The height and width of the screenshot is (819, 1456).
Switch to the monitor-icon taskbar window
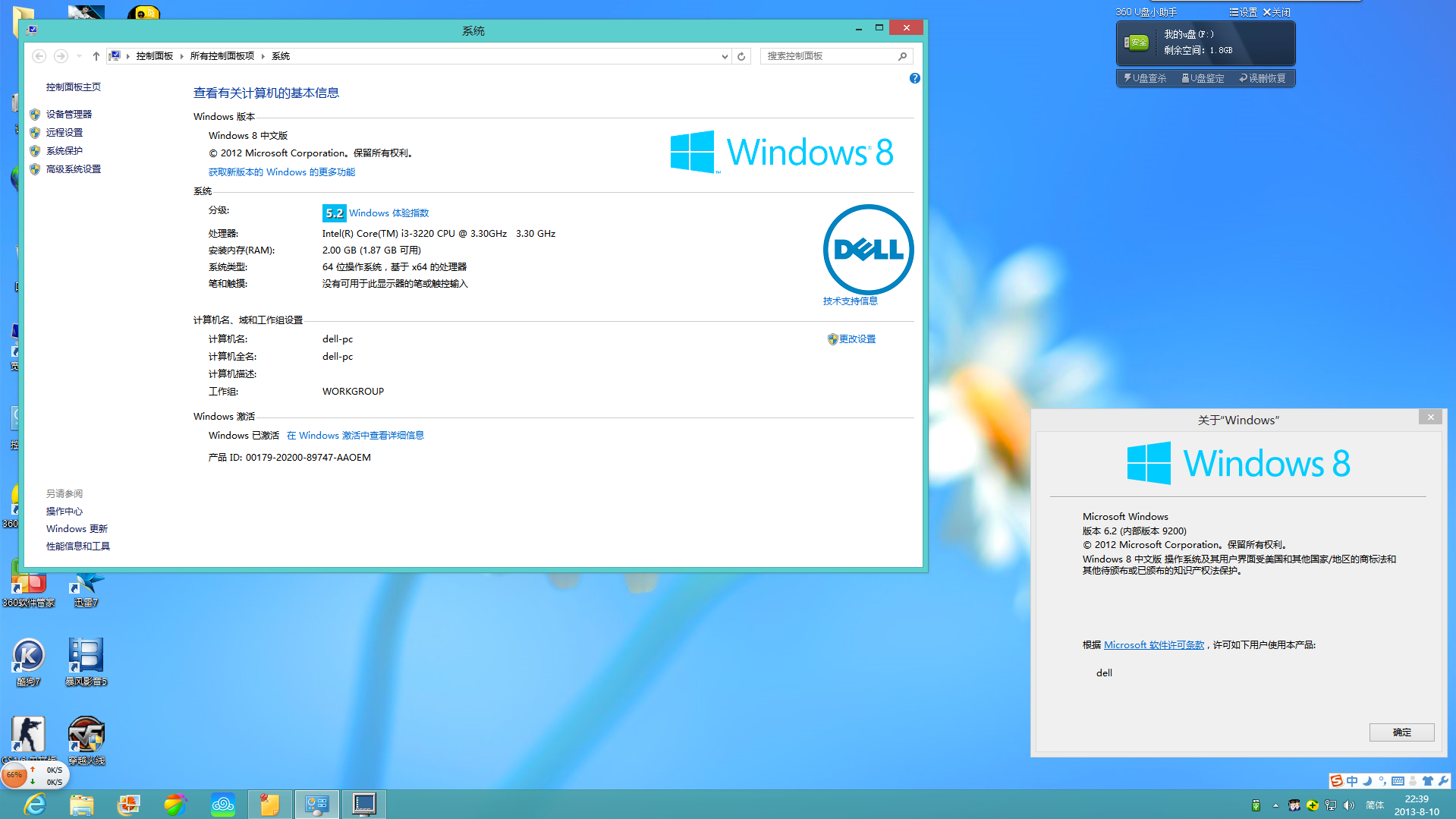click(364, 805)
